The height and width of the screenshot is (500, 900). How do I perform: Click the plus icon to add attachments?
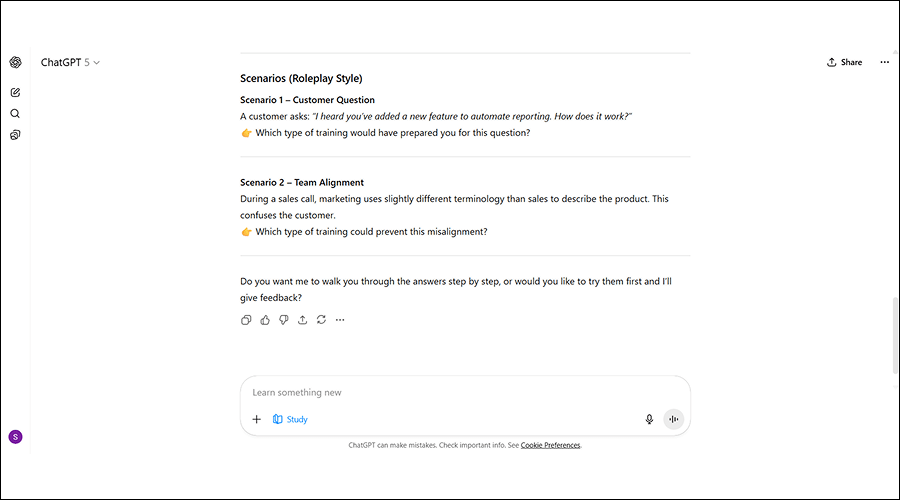click(256, 420)
